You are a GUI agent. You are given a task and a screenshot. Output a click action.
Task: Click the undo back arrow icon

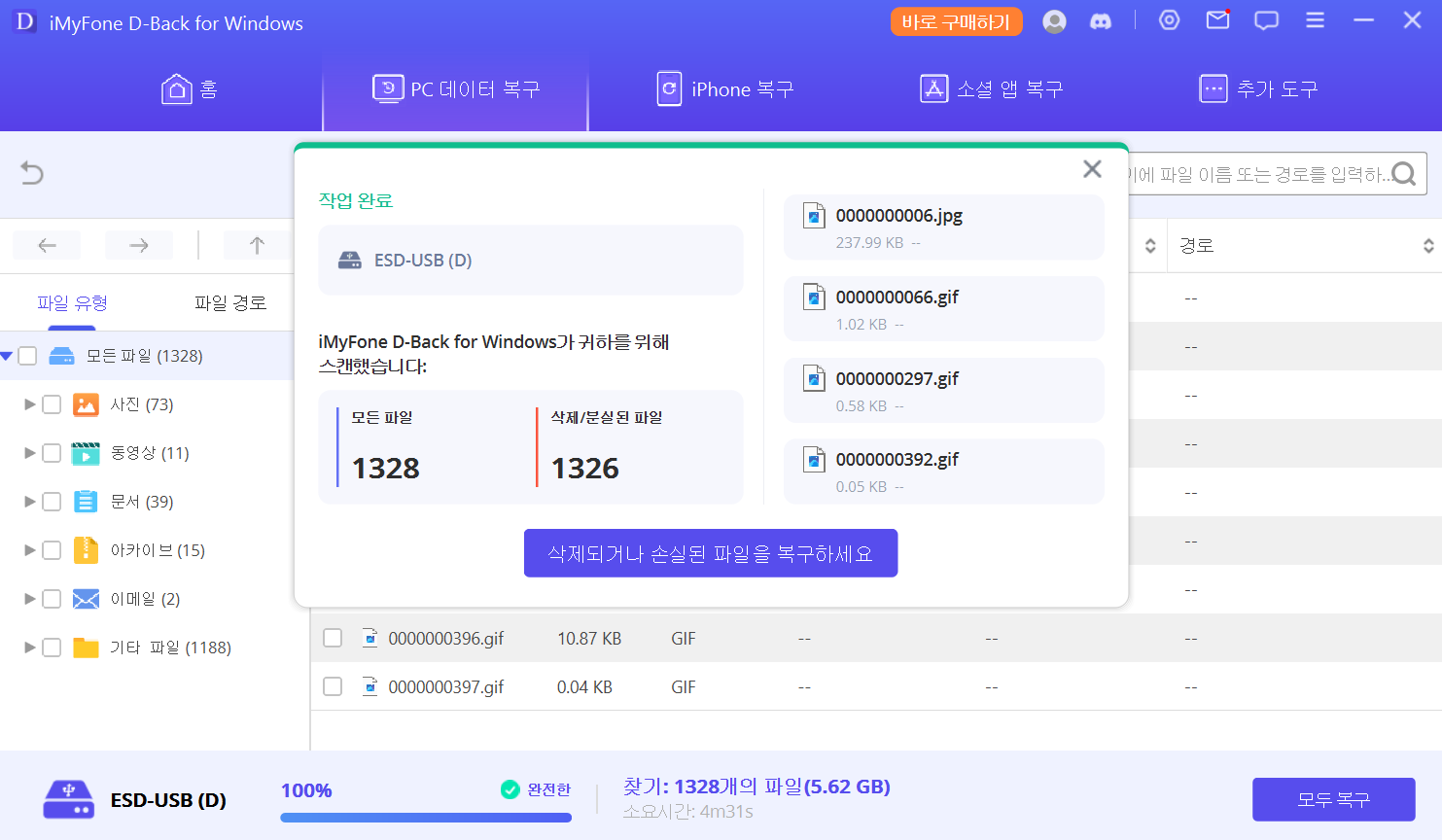click(x=32, y=173)
